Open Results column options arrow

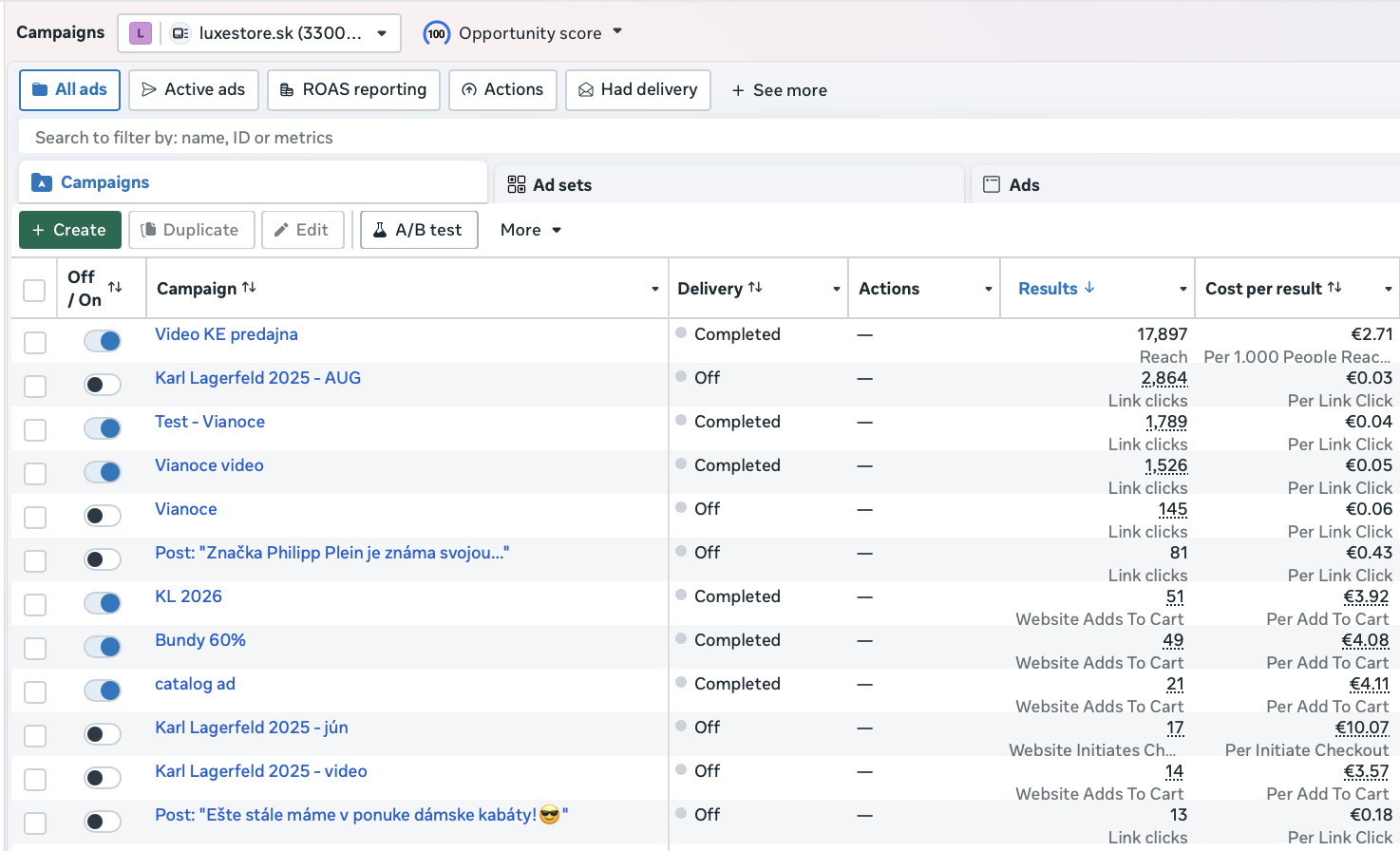point(1183,289)
